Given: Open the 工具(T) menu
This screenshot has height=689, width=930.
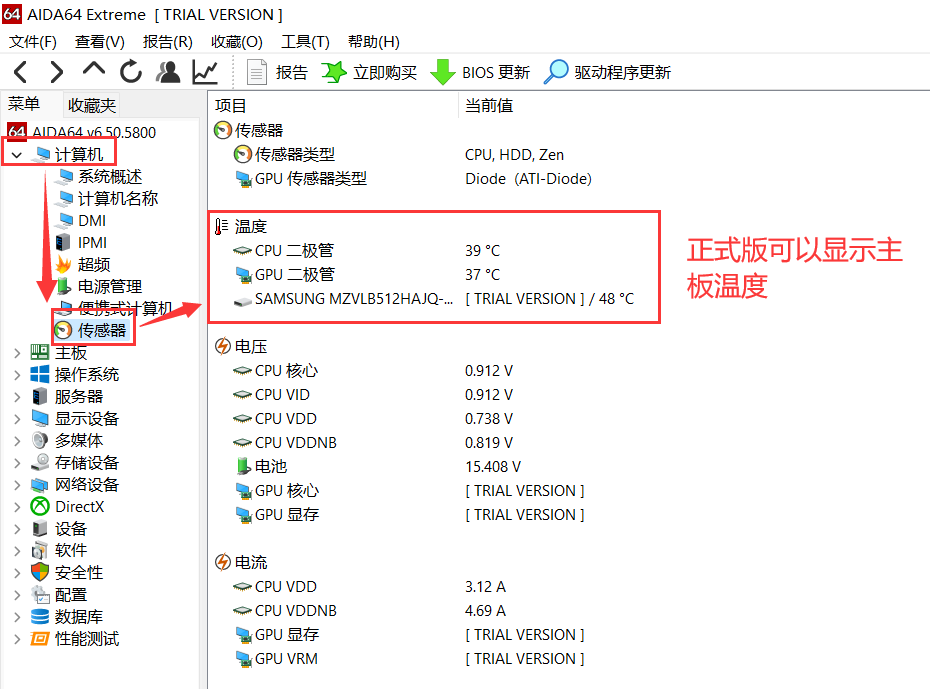Looking at the screenshot, I should (x=303, y=41).
